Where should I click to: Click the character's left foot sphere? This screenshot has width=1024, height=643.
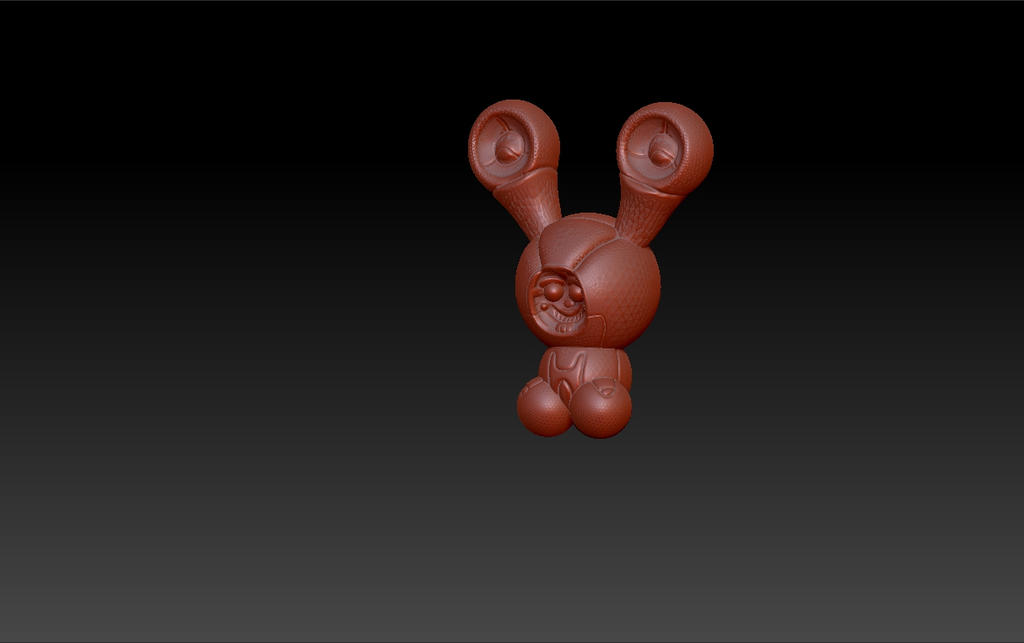click(597, 410)
